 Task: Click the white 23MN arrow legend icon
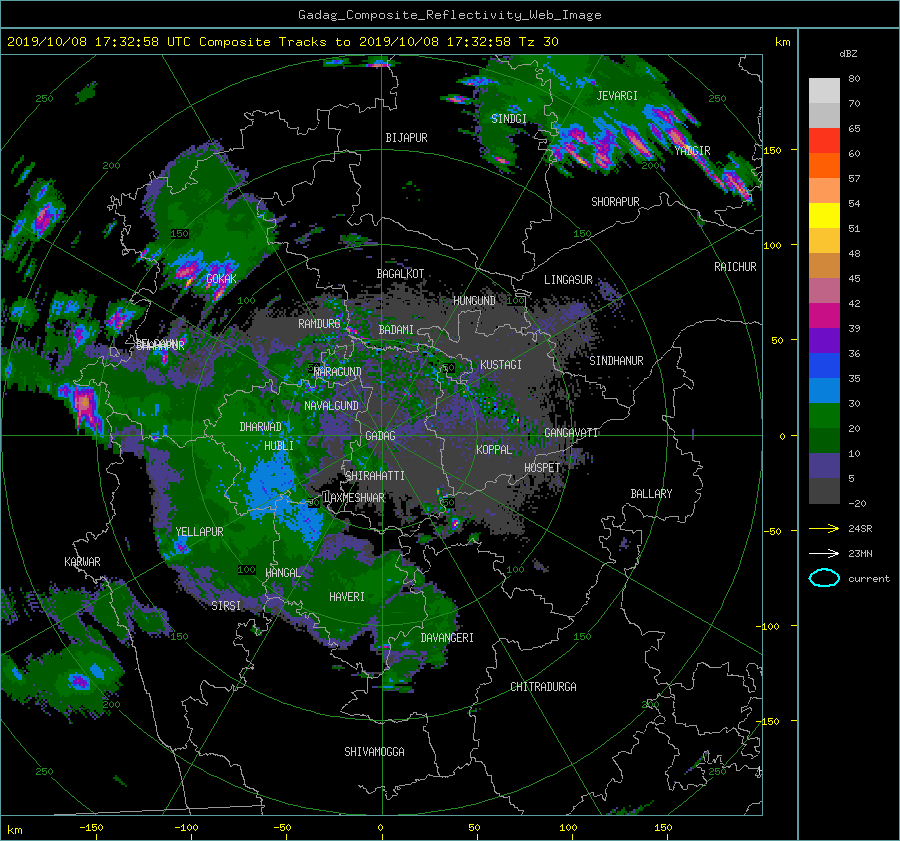(x=824, y=553)
